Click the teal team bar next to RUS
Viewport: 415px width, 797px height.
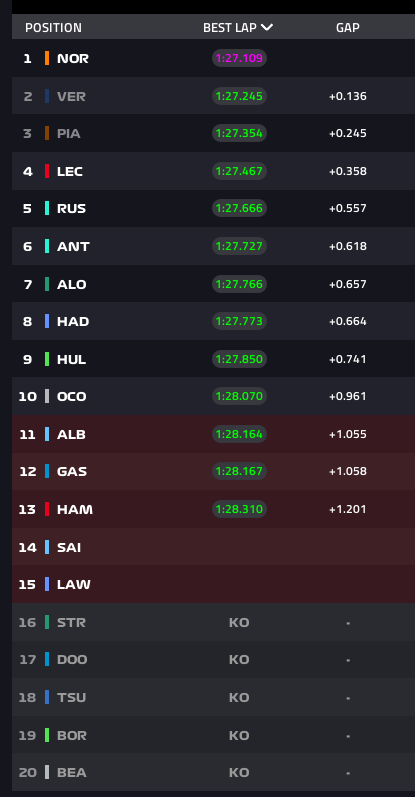tap(47, 208)
